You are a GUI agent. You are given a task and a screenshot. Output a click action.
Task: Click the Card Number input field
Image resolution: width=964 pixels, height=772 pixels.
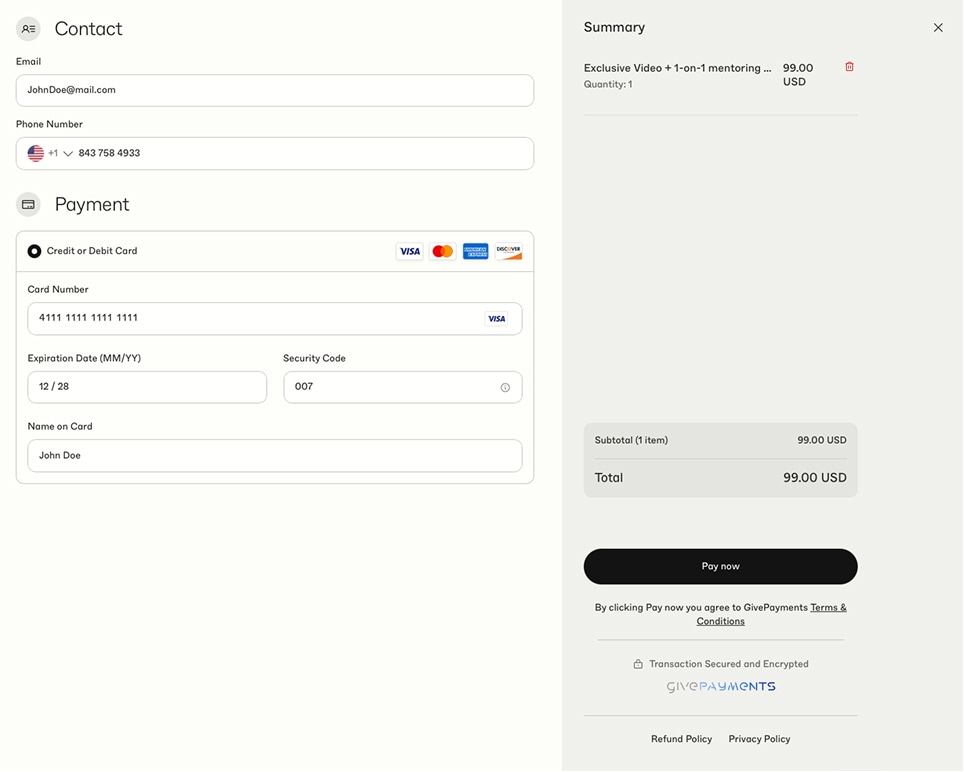pyautogui.click(x=275, y=318)
